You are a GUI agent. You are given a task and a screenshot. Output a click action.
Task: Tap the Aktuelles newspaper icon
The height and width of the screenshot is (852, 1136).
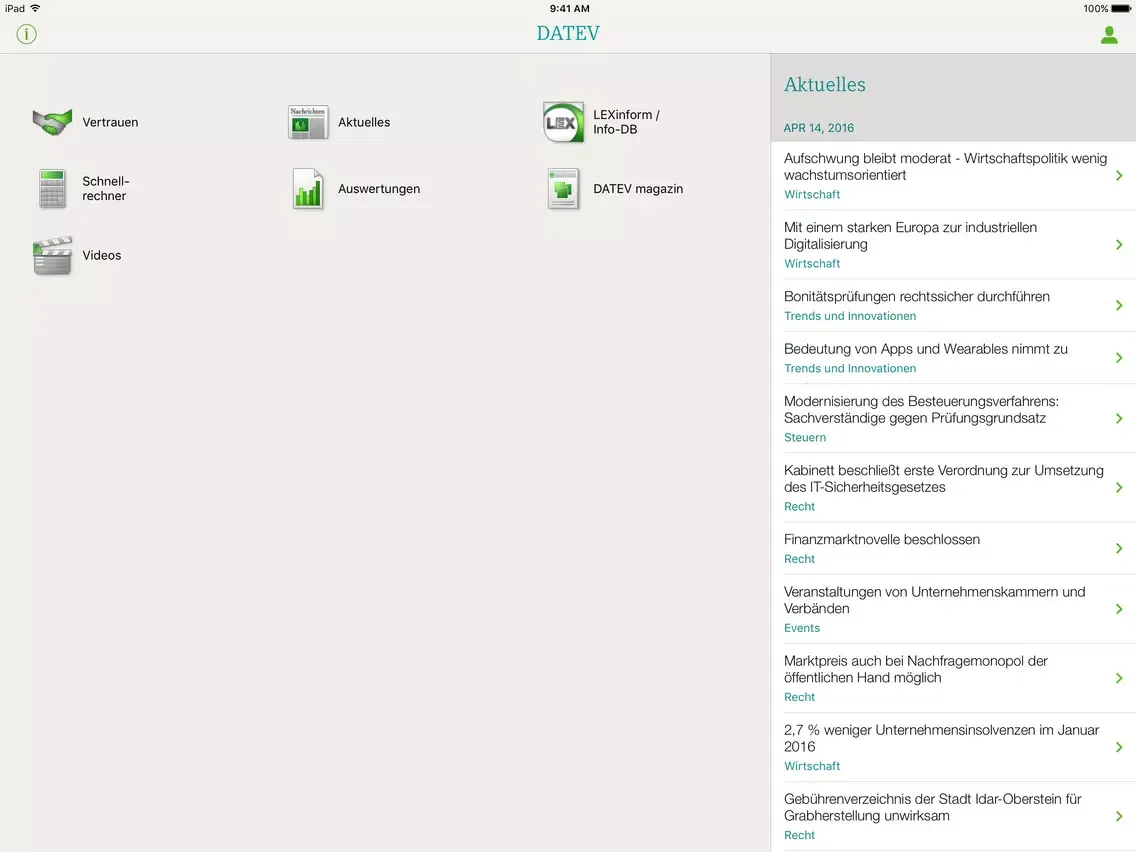[308, 122]
